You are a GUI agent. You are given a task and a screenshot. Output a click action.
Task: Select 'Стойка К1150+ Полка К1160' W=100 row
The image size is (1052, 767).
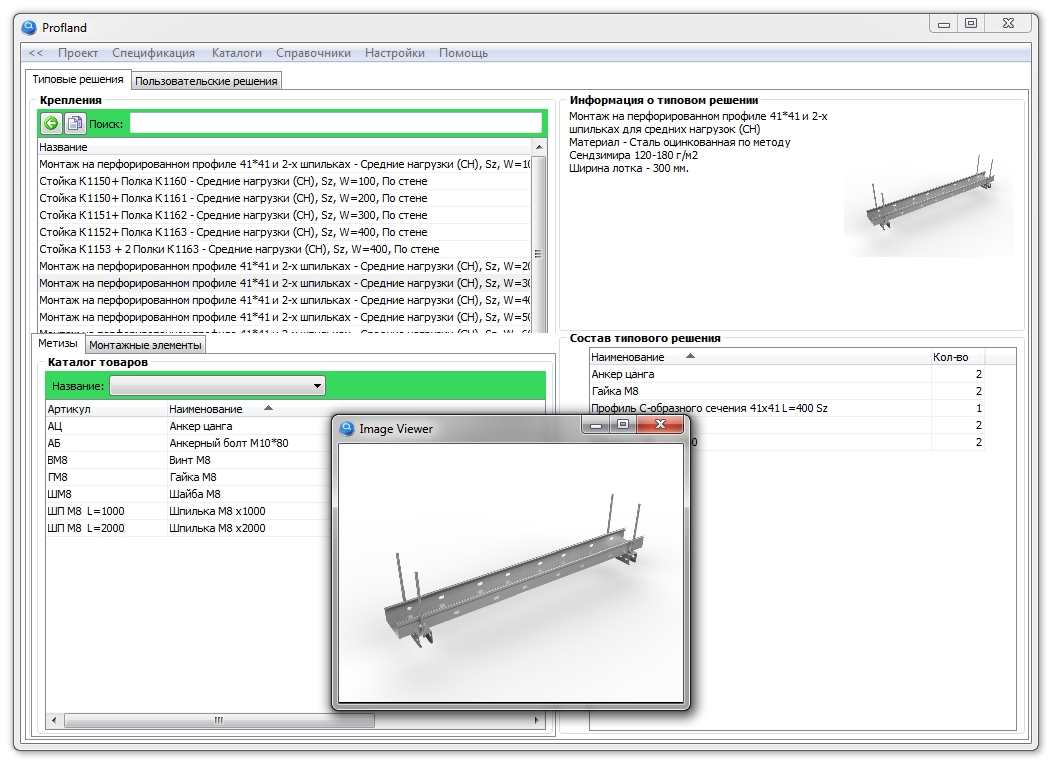pyautogui.click(x=284, y=181)
